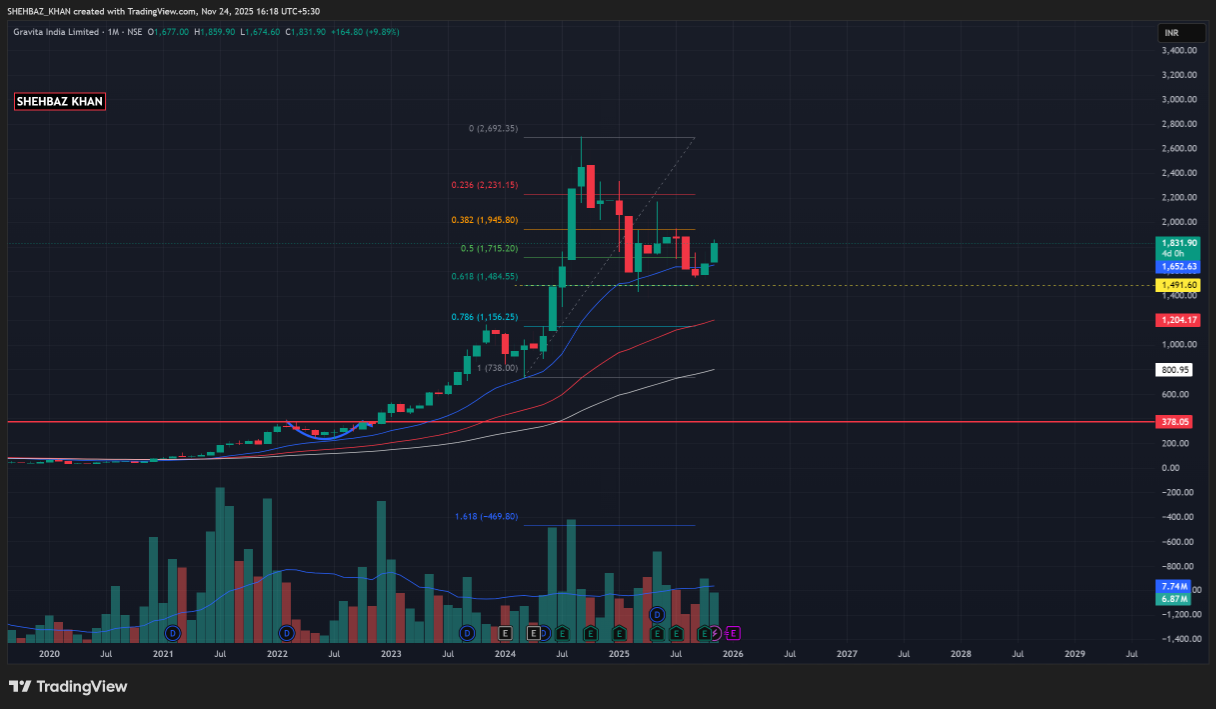The width and height of the screenshot is (1216, 709).
Task: Open the raised dividend marker in 2025
Action: pyautogui.click(x=657, y=614)
